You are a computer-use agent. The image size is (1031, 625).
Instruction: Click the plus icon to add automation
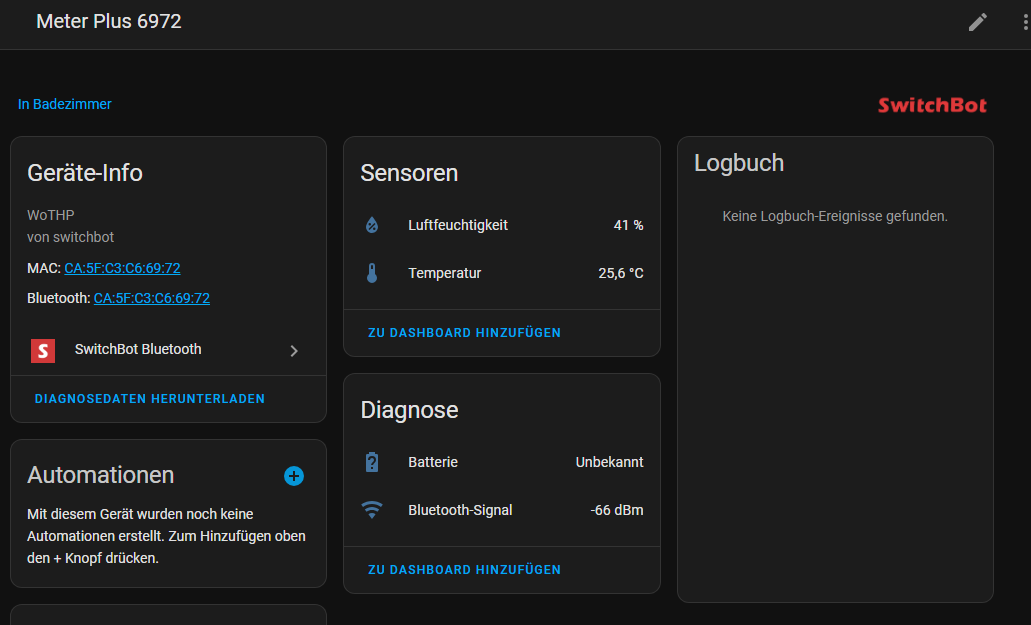click(294, 476)
